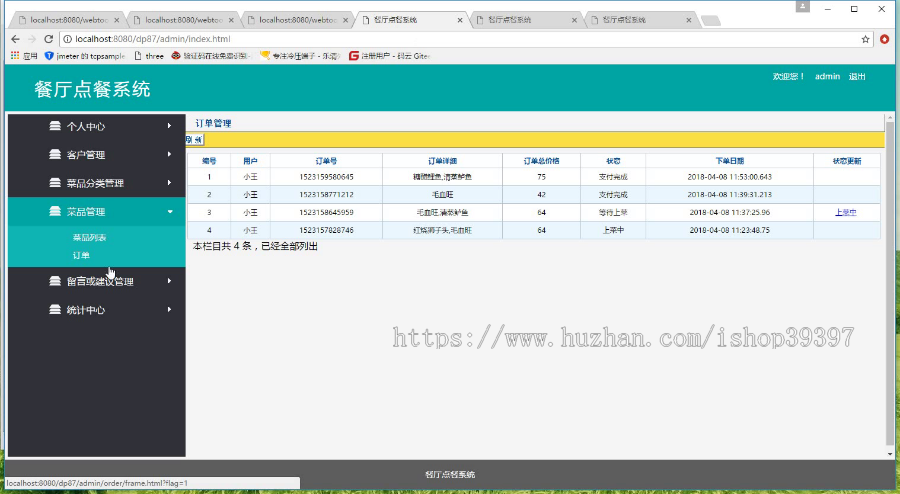Click the admin username link
Screen dimensions: 900x494
pos(827,76)
